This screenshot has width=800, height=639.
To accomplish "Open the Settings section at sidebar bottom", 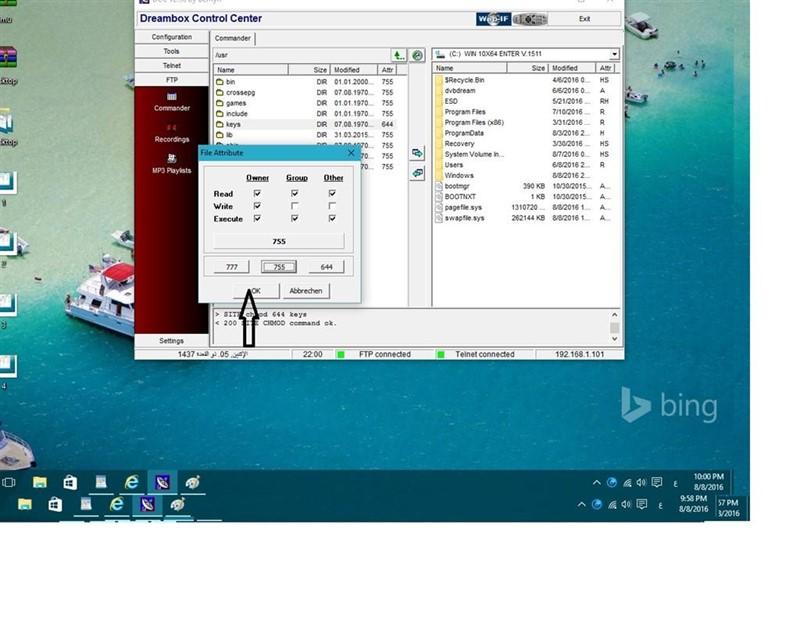I will point(171,341).
